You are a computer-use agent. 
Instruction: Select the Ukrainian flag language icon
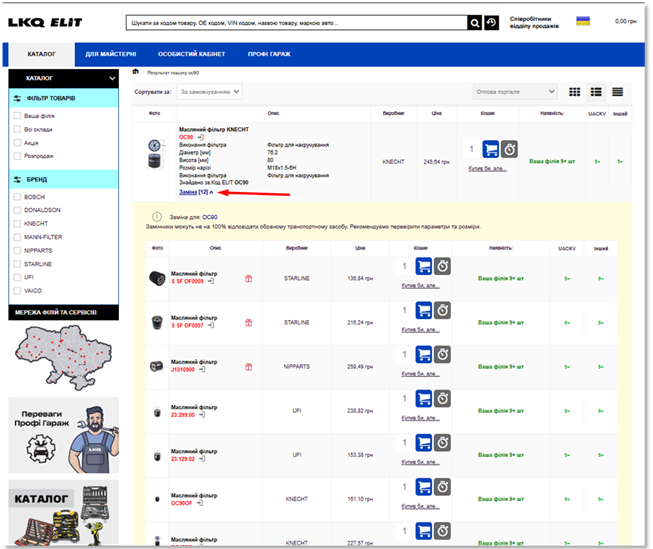(x=583, y=21)
